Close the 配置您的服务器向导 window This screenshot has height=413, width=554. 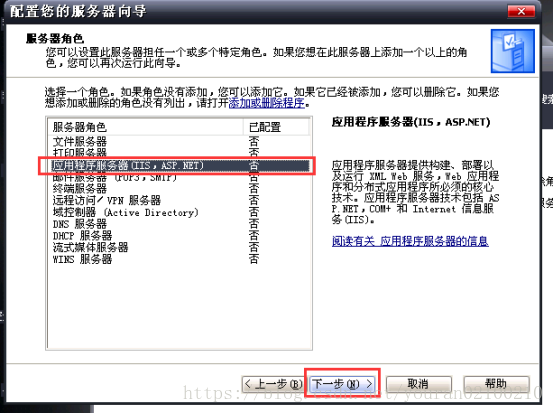(x=521, y=11)
